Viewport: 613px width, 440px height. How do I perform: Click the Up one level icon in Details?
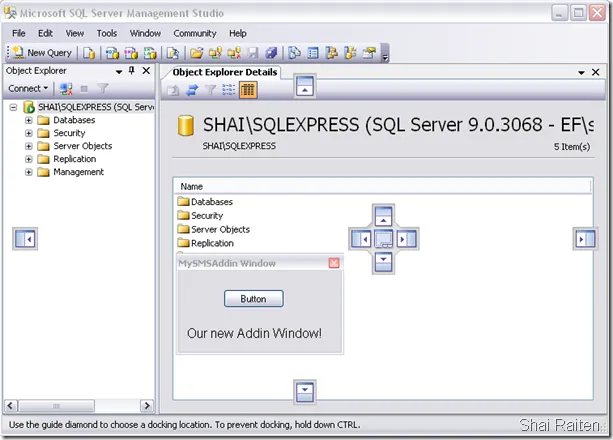172,90
